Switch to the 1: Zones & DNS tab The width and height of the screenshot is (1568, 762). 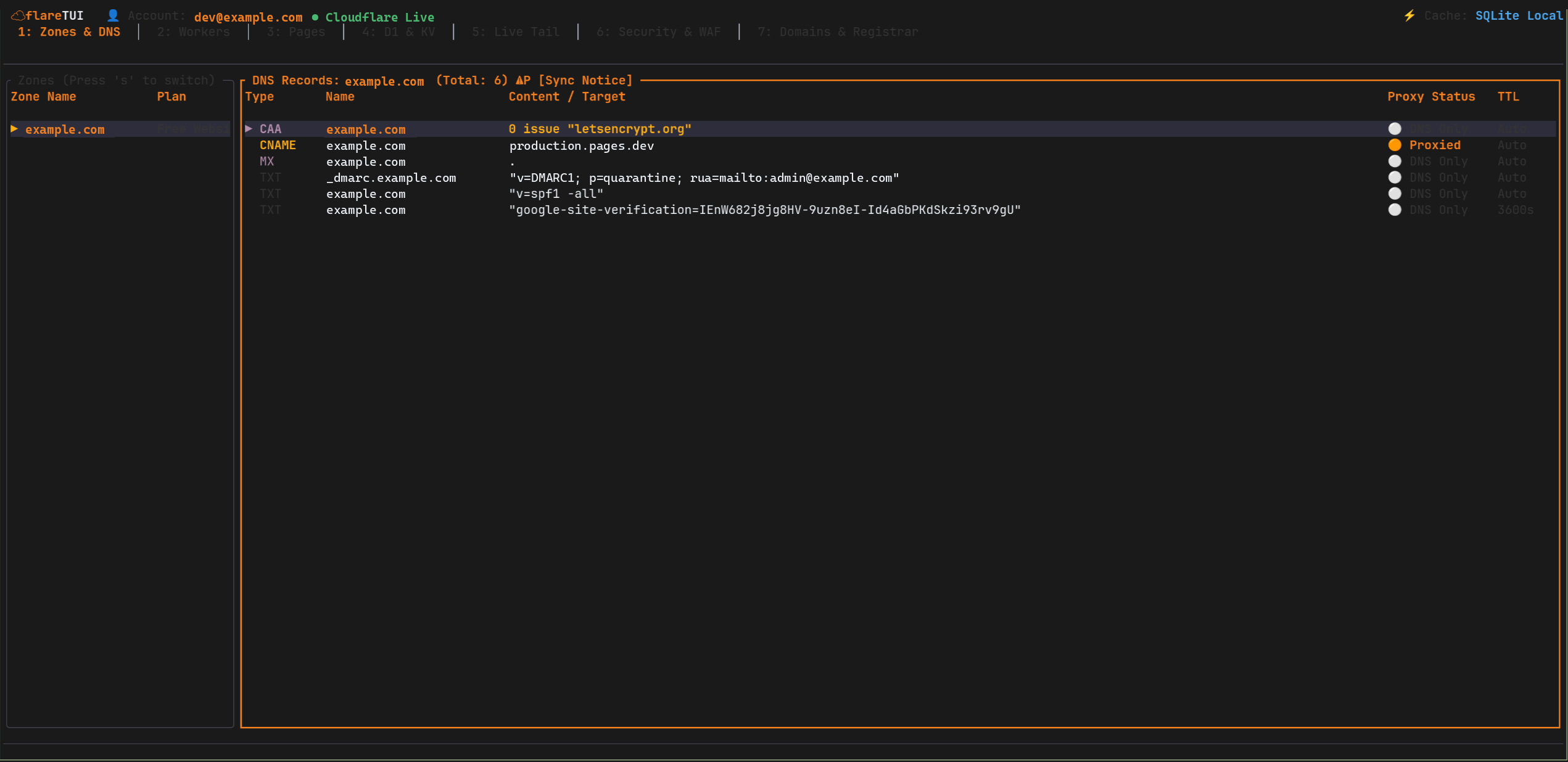pyautogui.click(x=69, y=32)
